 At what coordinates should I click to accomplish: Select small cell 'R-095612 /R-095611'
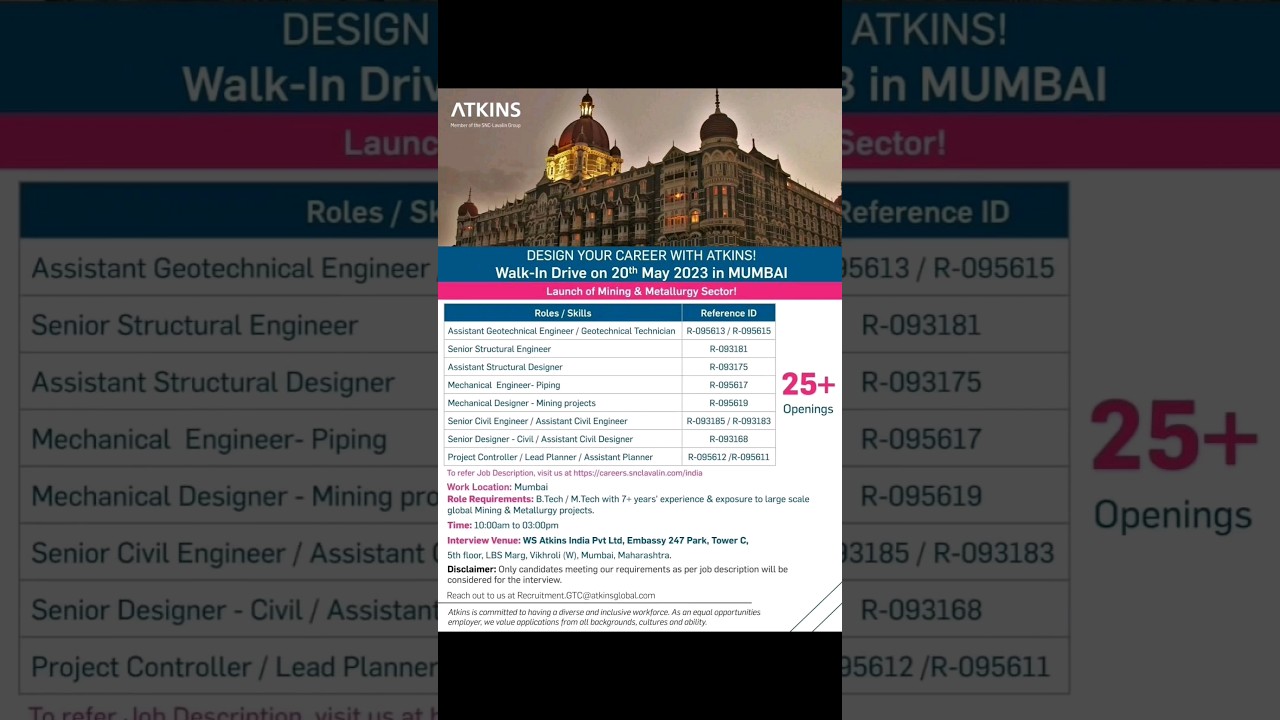click(728, 457)
